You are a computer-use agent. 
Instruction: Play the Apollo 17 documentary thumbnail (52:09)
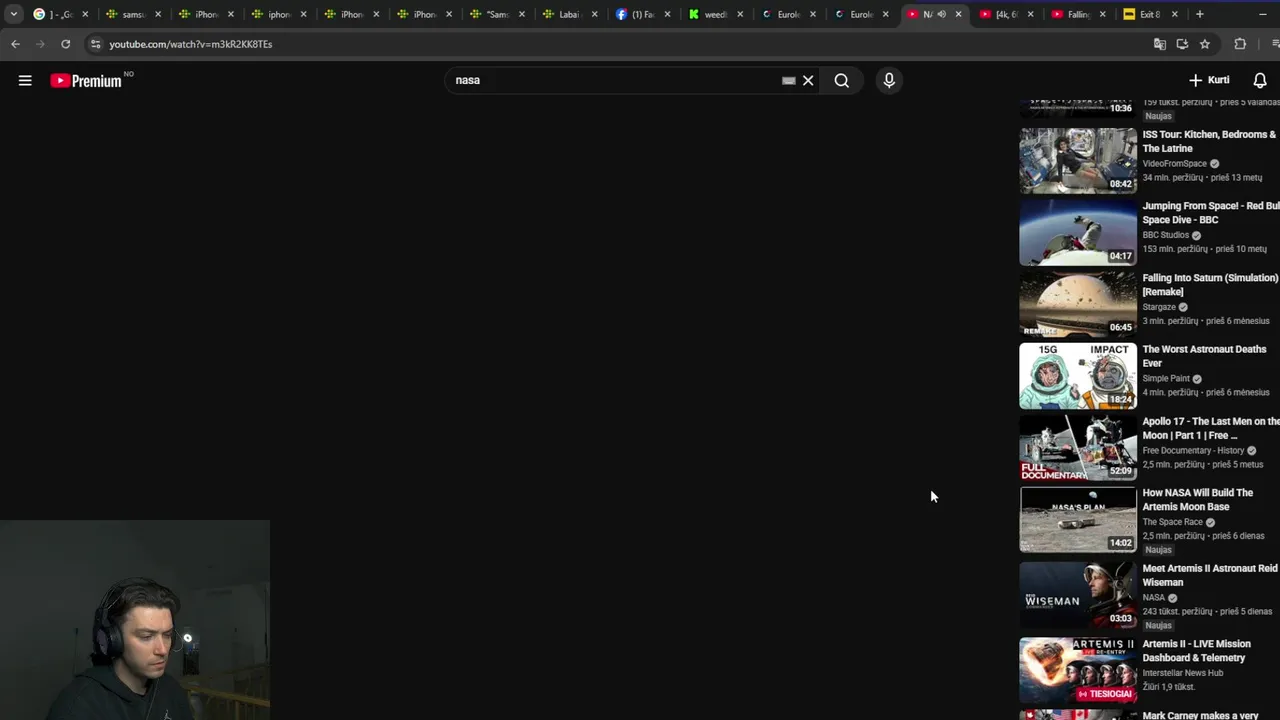click(1078, 447)
